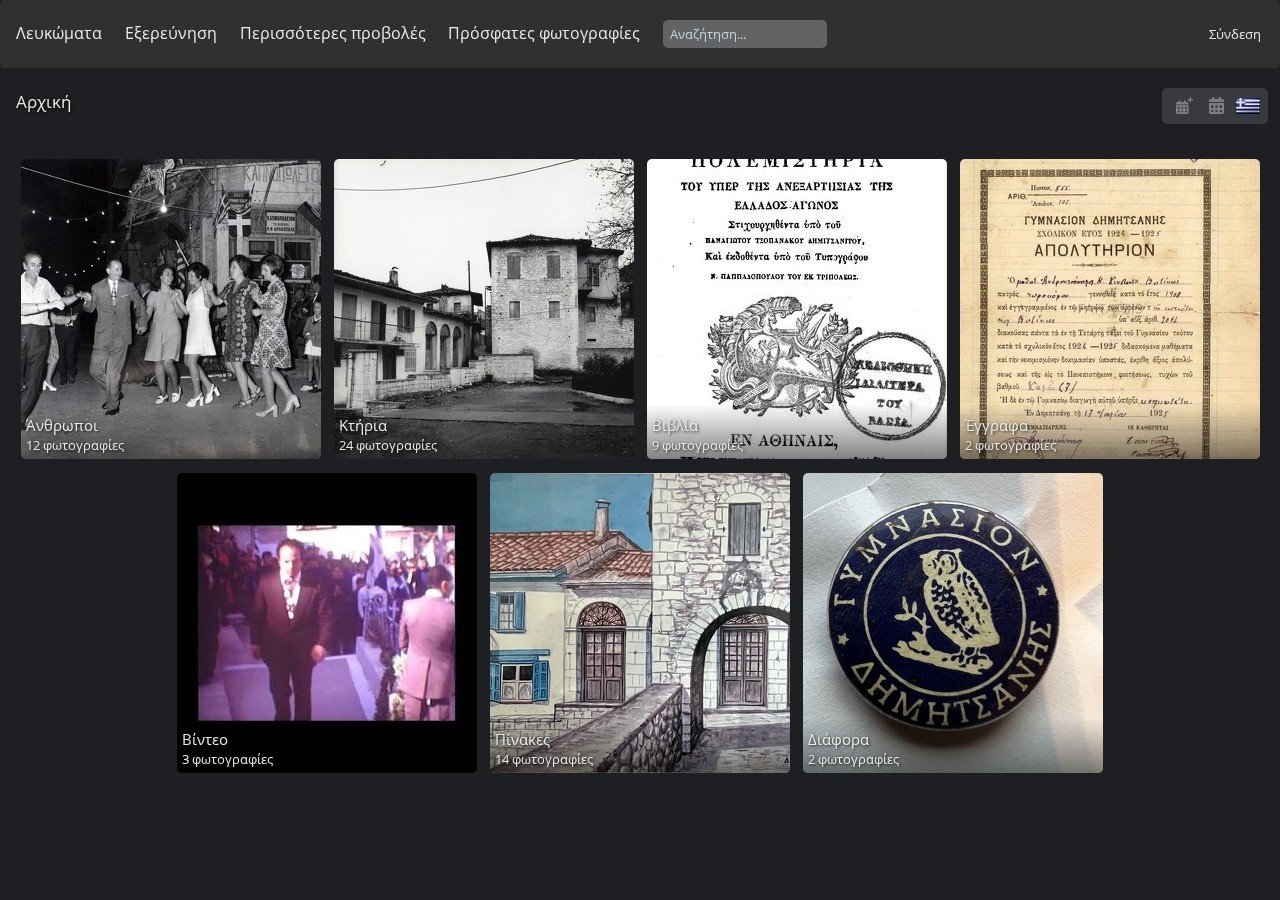
Task: Click the Σύνδεση login link
Action: pyautogui.click(x=1234, y=34)
